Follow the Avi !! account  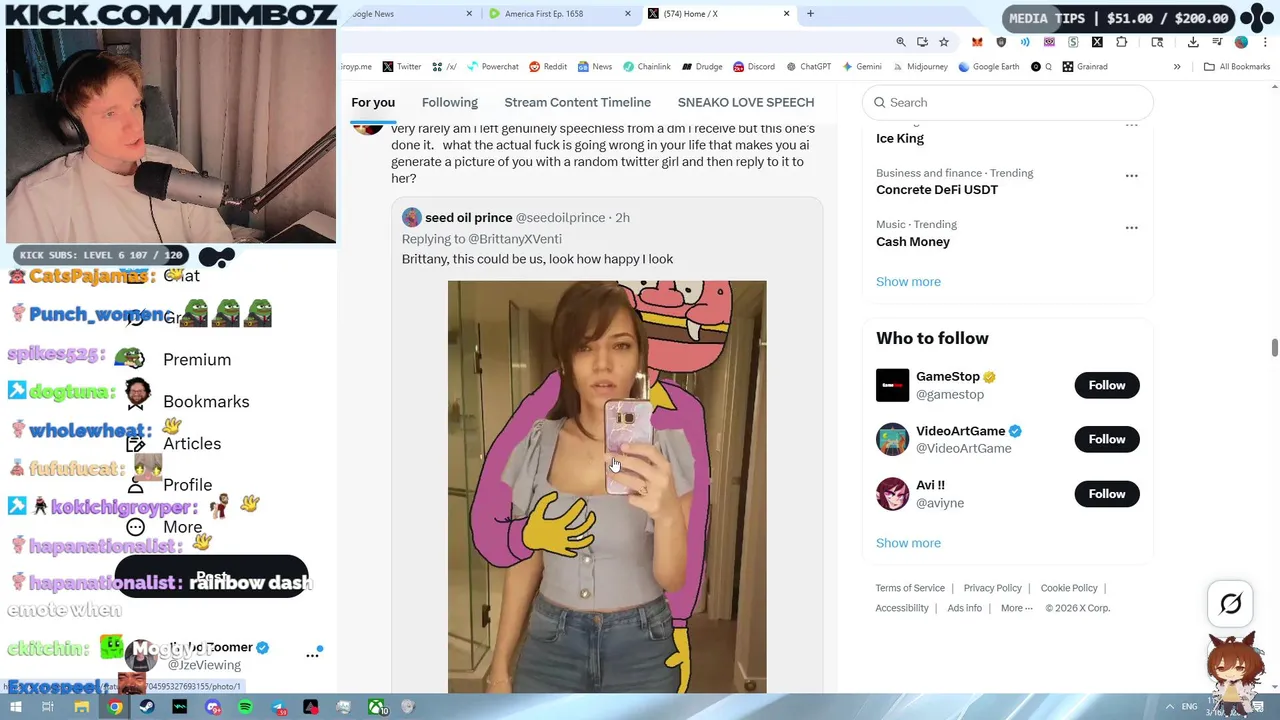point(1107,494)
